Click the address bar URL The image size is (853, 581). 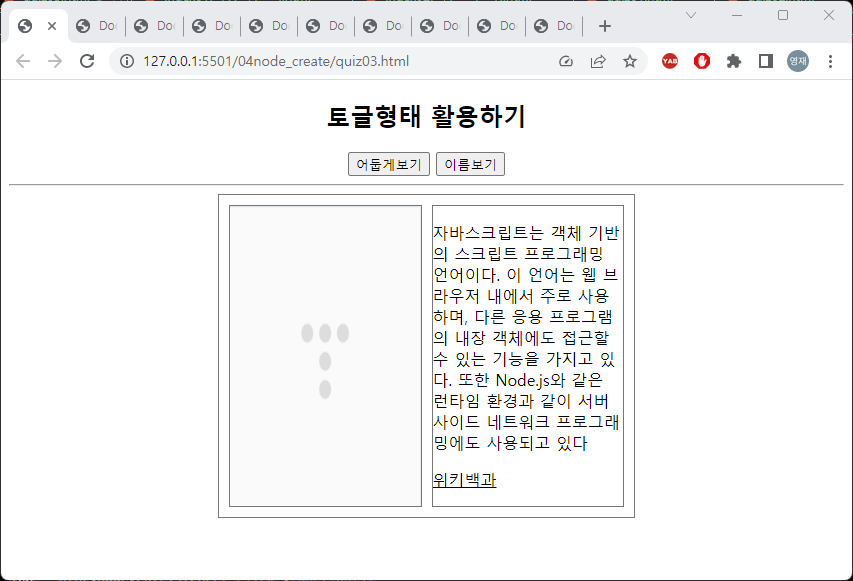coord(276,61)
